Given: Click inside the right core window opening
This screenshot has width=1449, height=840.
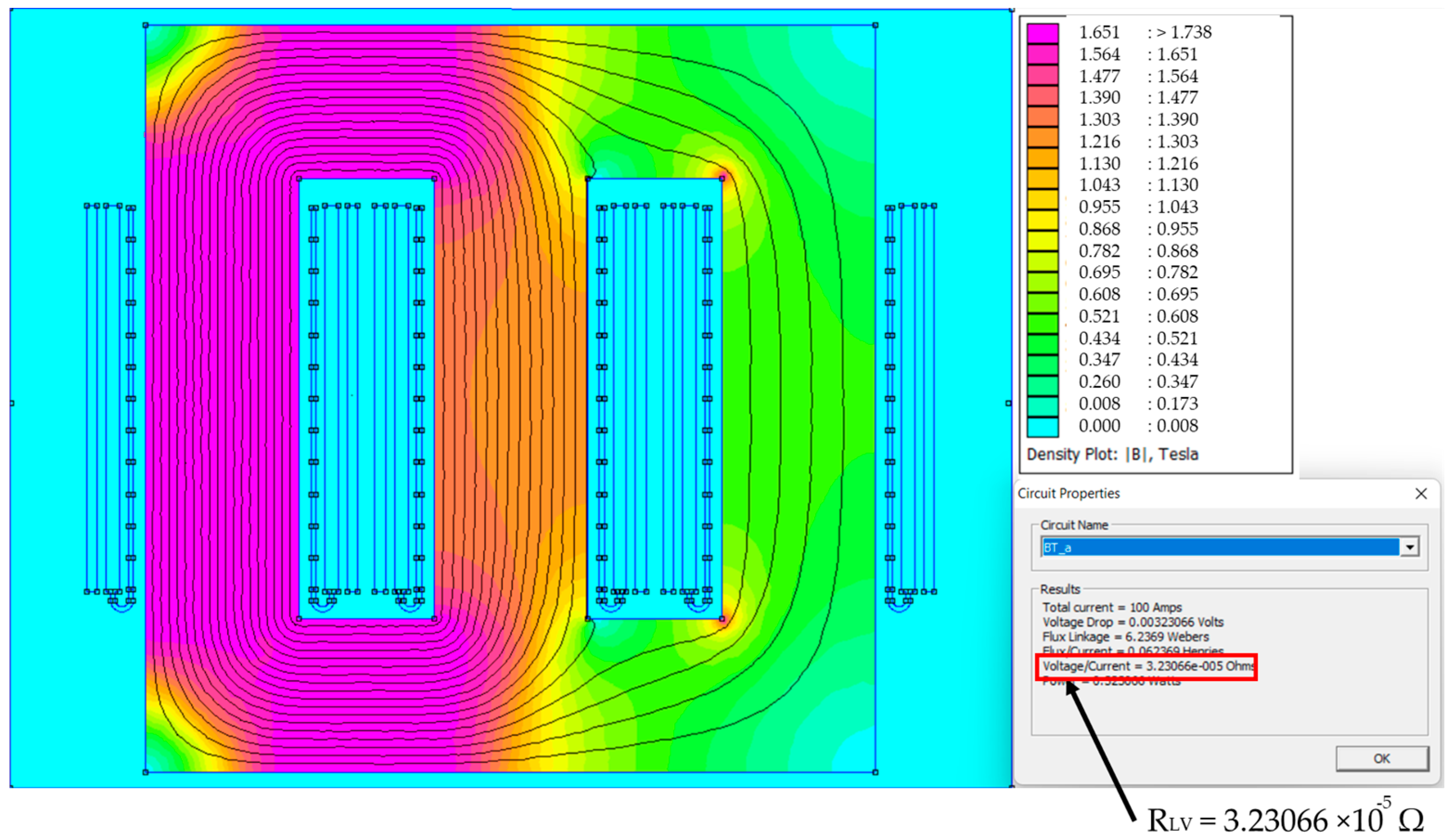Looking at the screenshot, I should coord(654,398).
